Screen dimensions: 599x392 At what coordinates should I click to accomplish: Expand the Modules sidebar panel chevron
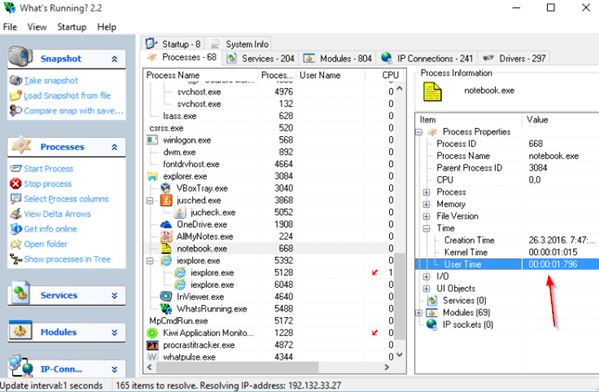click(x=114, y=332)
